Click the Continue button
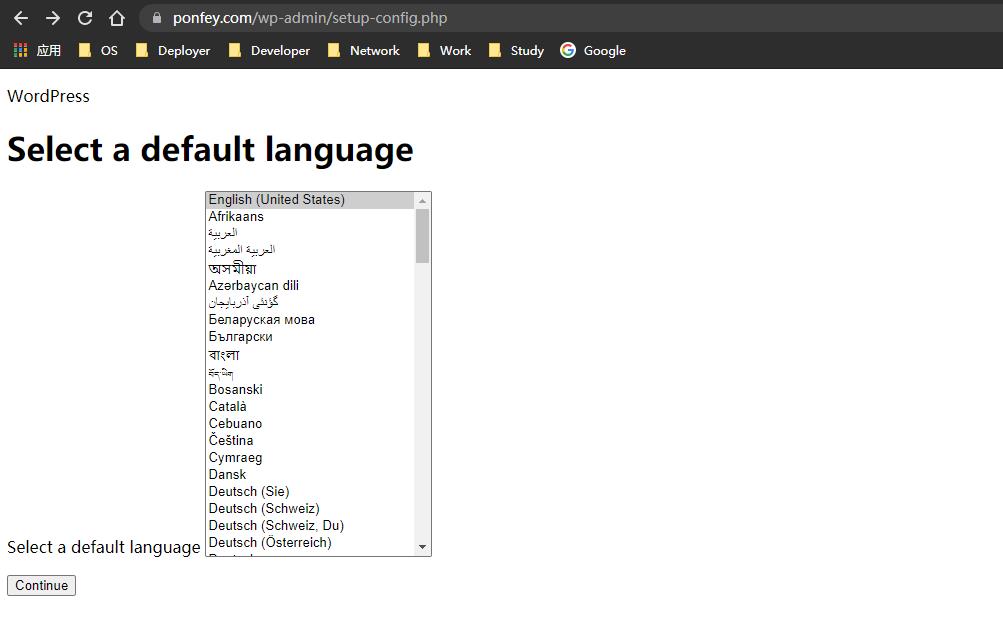This screenshot has width=1003, height=620. [42, 585]
